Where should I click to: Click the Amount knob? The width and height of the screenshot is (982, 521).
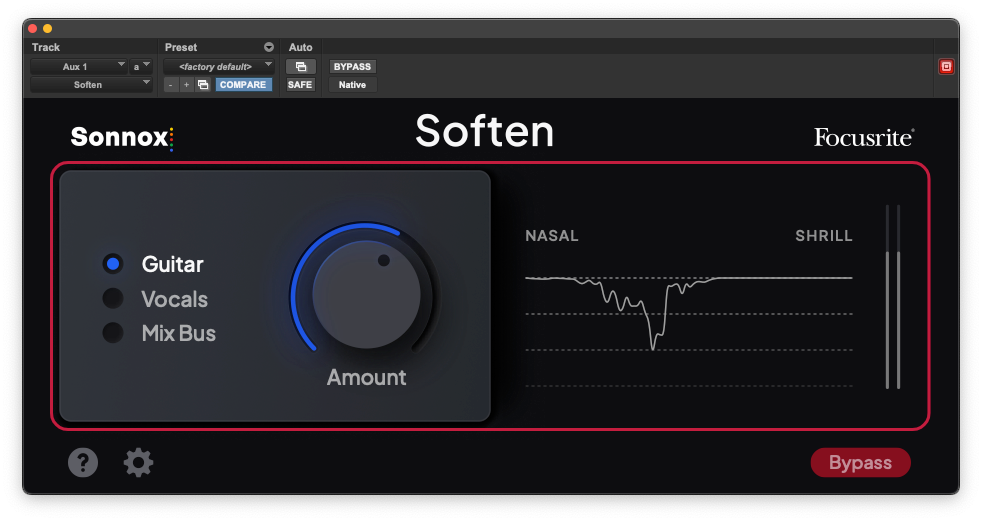pos(366,295)
